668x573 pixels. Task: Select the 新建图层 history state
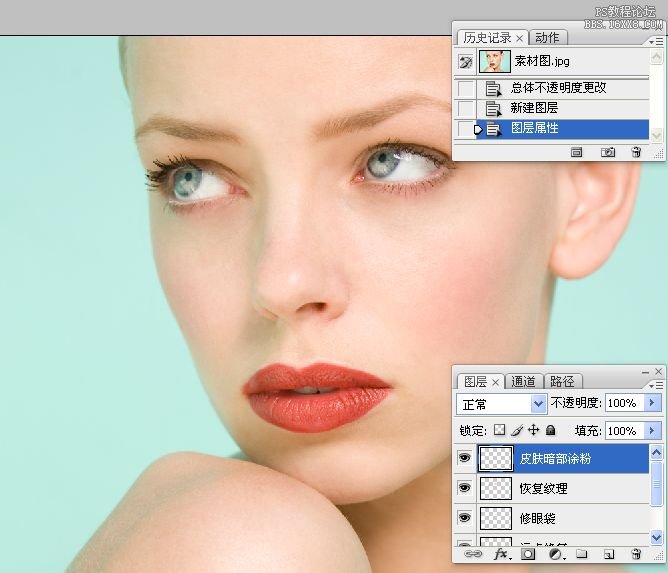pos(562,109)
